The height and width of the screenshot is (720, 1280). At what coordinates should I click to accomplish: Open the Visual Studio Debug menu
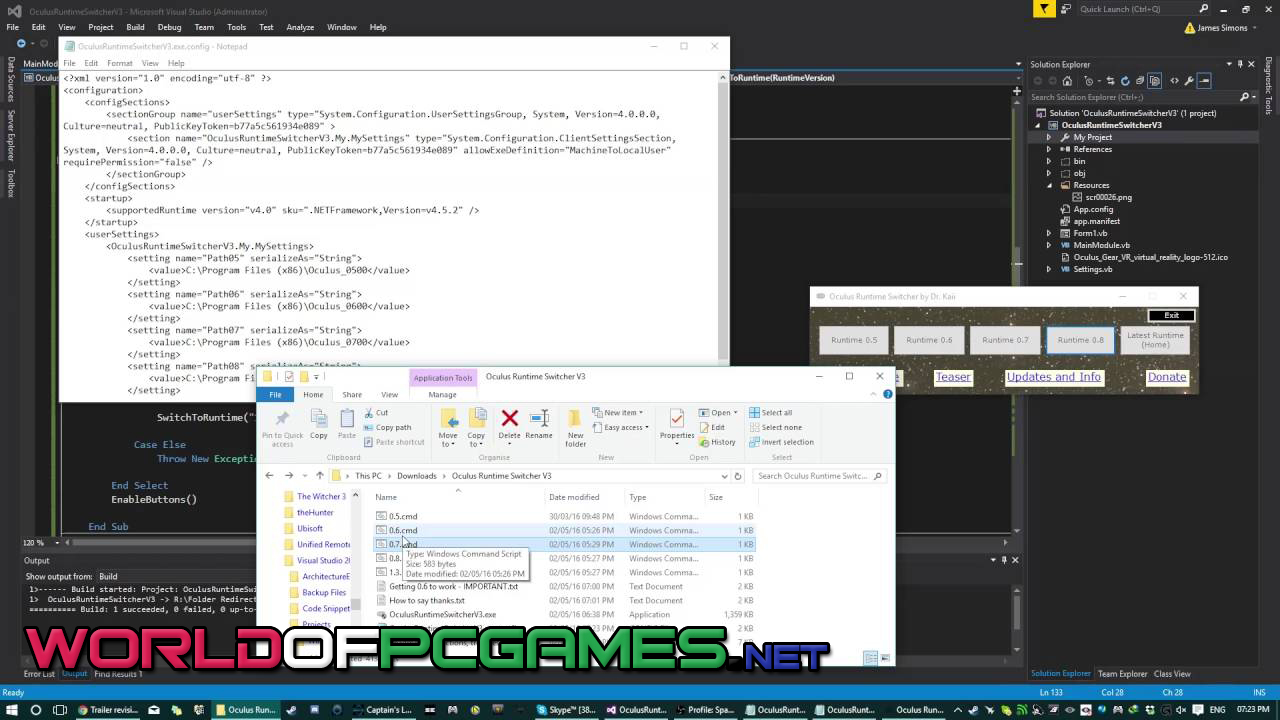click(169, 27)
